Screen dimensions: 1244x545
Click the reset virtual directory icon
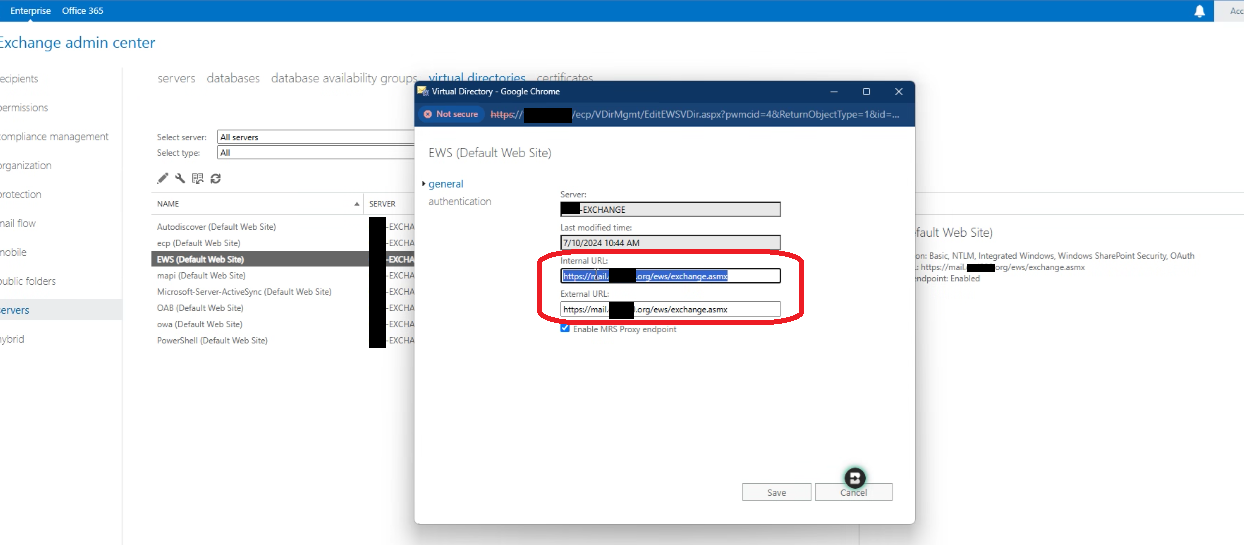197,179
